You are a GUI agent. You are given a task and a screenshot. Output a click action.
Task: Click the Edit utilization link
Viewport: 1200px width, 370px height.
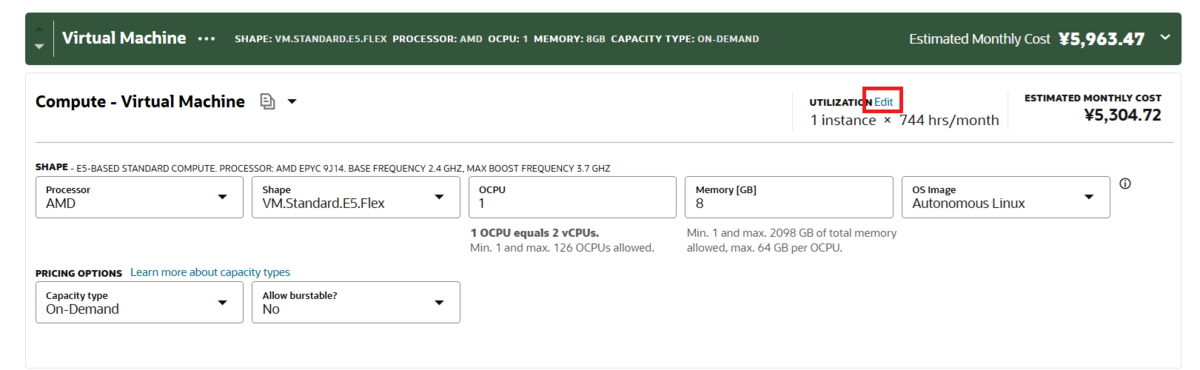click(884, 102)
